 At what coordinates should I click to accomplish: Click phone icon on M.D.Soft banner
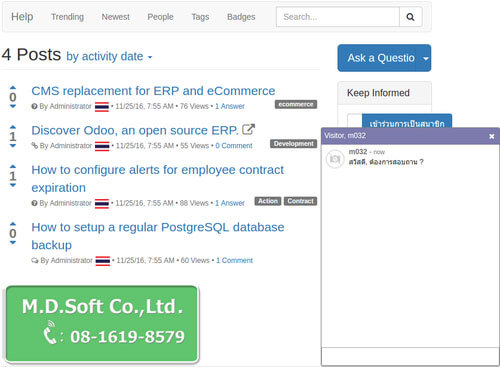50,332
